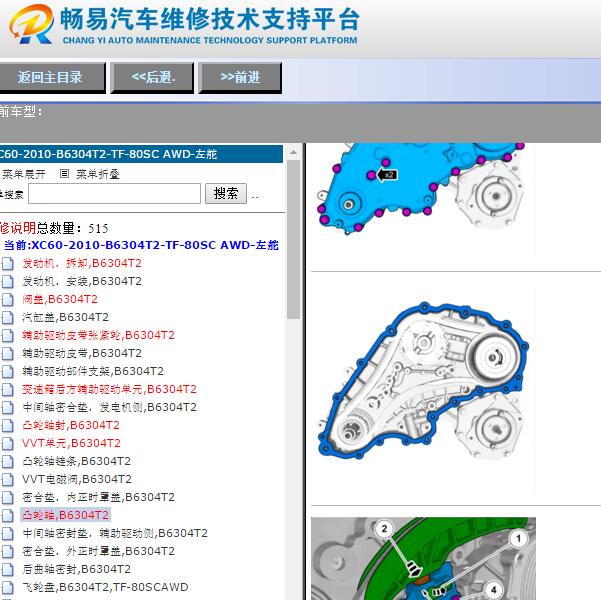Image resolution: width=601 pixels, height=600 pixels.
Task: Open the 辅助驱动皮带,B6304T2 entry
Action: click(x=82, y=353)
